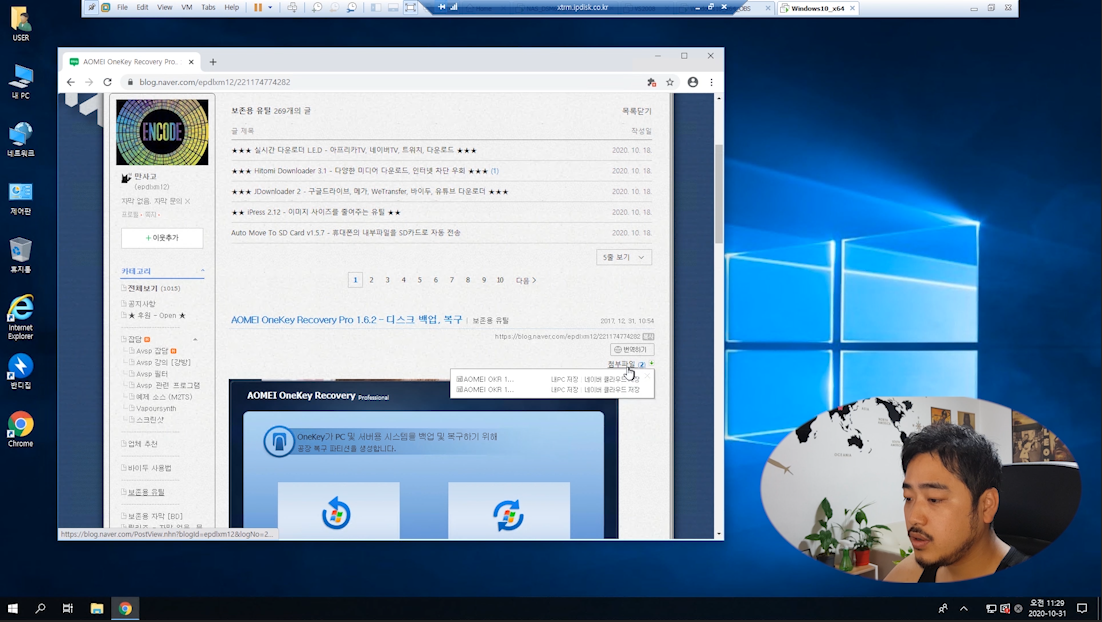Image resolution: width=1102 pixels, height=622 pixels.
Task: Open the 5줄 보기 dropdown
Action: pyautogui.click(x=624, y=257)
